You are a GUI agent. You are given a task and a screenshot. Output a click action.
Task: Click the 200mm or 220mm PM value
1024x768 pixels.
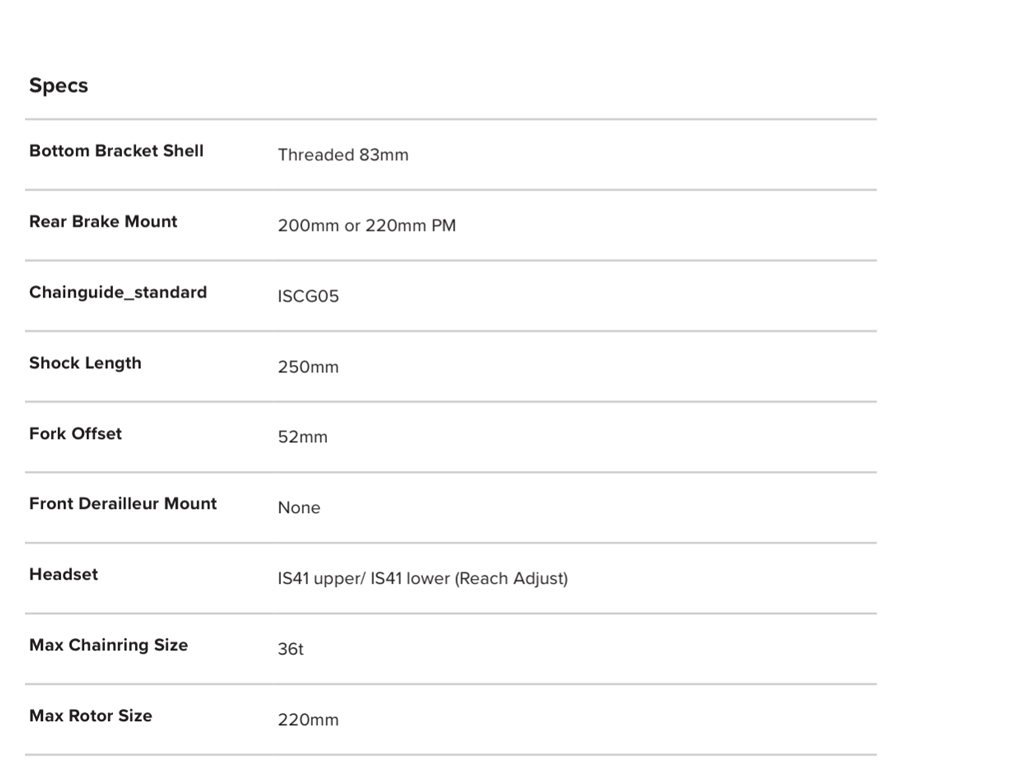coord(366,226)
